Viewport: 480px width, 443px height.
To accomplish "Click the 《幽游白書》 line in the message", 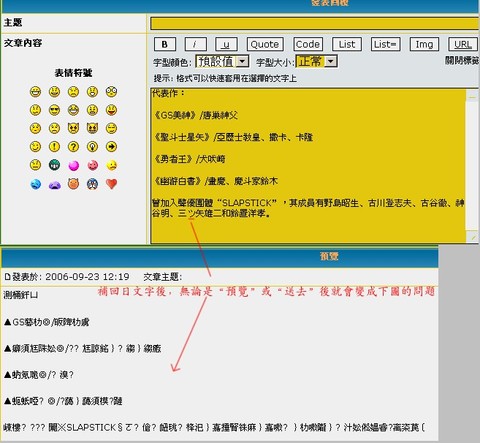I will coord(215,181).
